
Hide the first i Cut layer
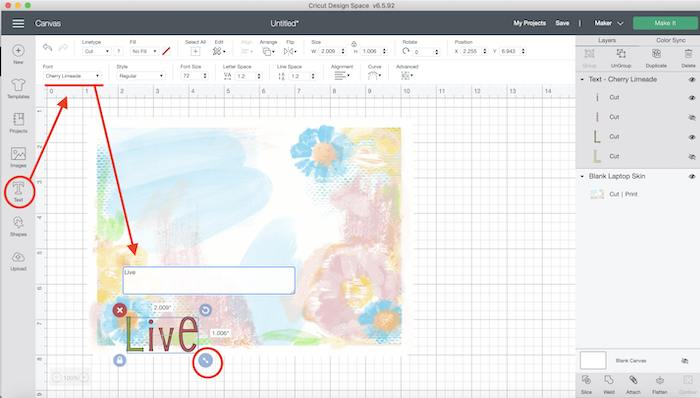pyautogui.click(x=692, y=97)
